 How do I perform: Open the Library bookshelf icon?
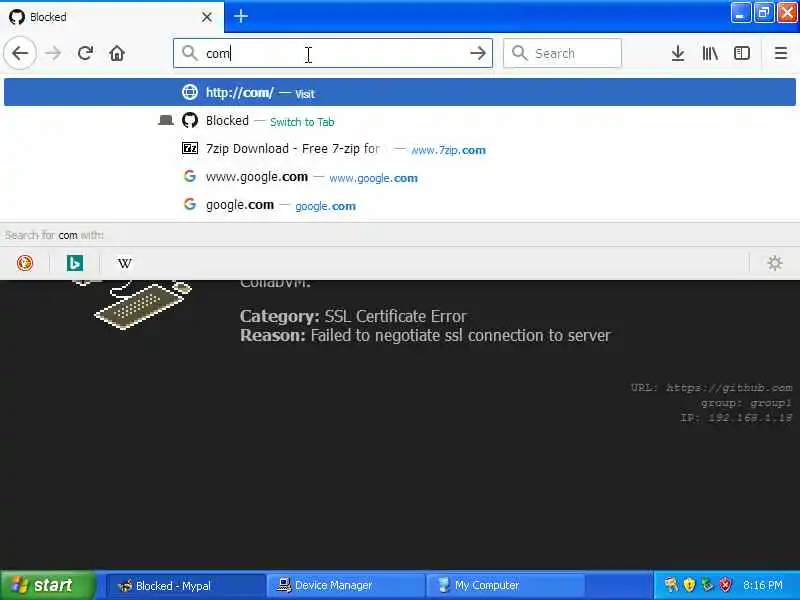click(x=710, y=53)
